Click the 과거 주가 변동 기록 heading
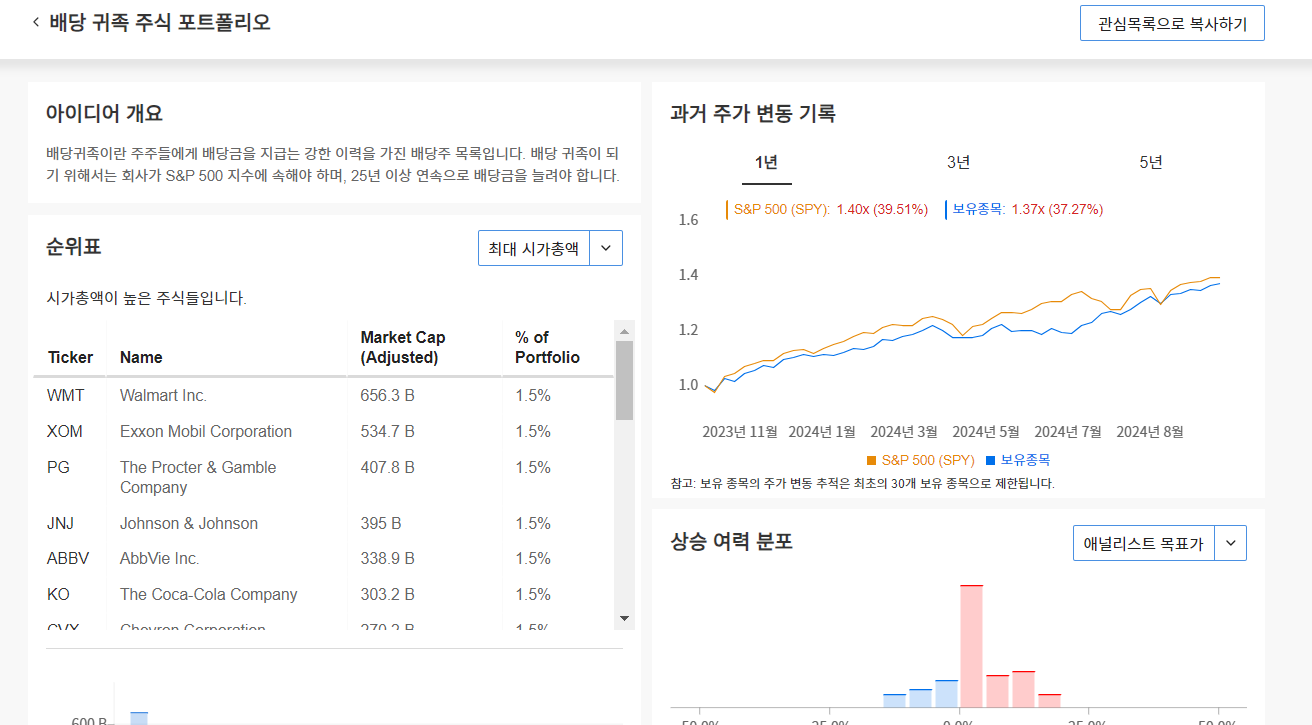The height and width of the screenshot is (725, 1312). 753,114
